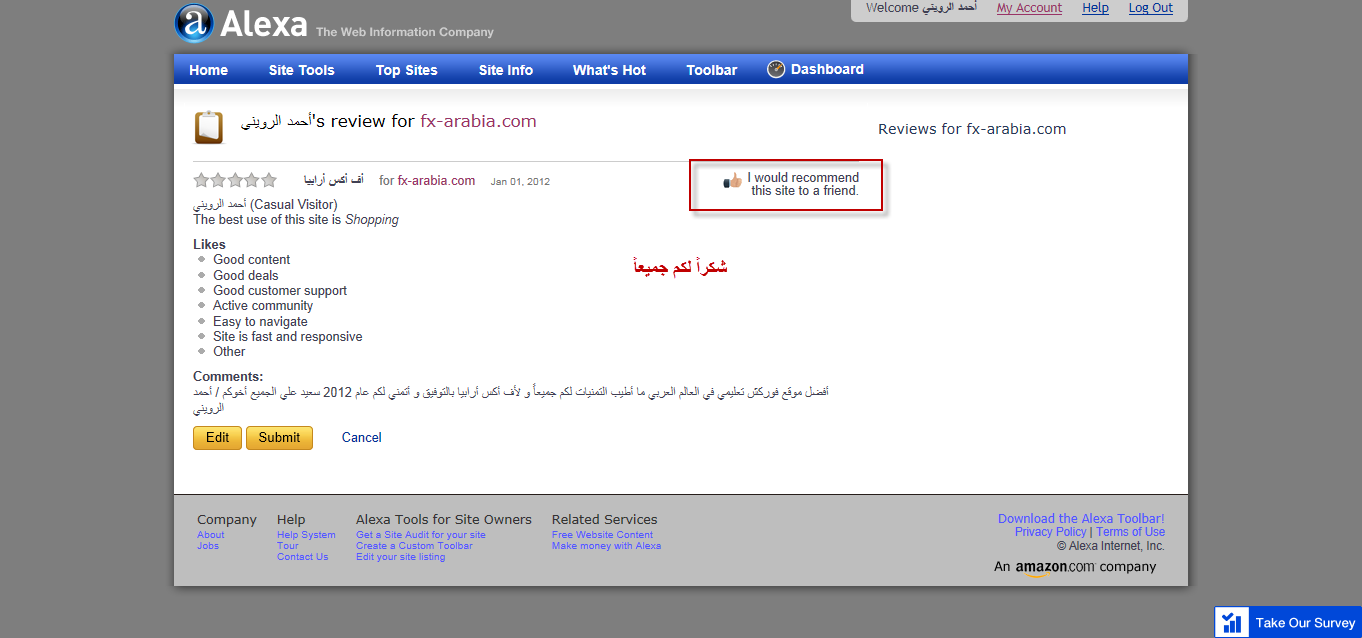Open the Site Tools menu
Image resolution: width=1362 pixels, height=638 pixels.
coord(302,70)
